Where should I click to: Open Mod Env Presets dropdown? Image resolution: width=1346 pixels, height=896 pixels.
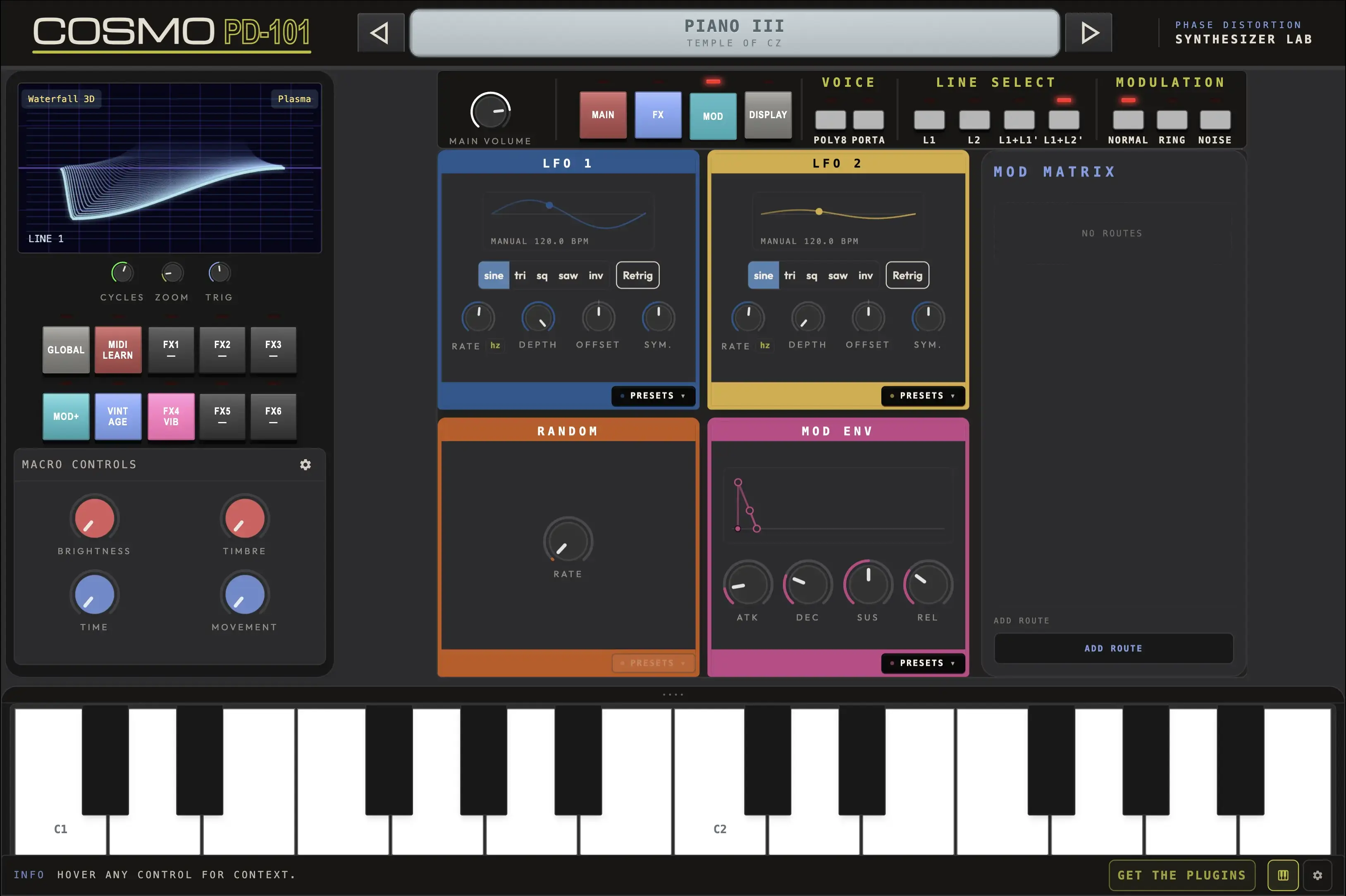coord(923,663)
